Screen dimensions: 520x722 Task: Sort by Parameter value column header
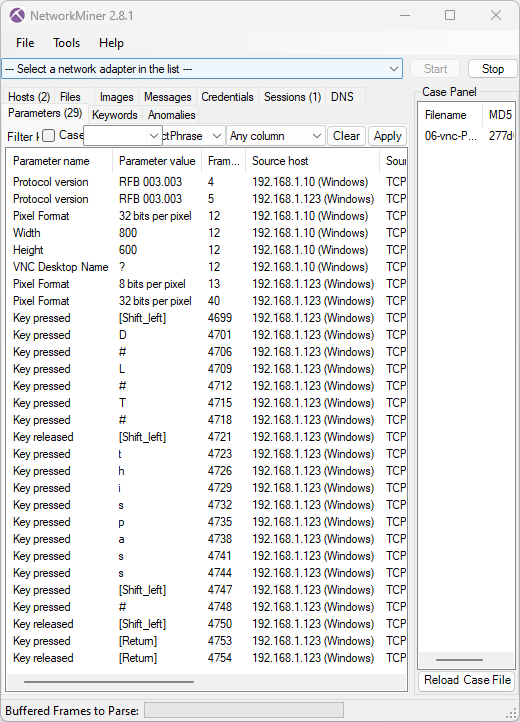[x=157, y=161]
